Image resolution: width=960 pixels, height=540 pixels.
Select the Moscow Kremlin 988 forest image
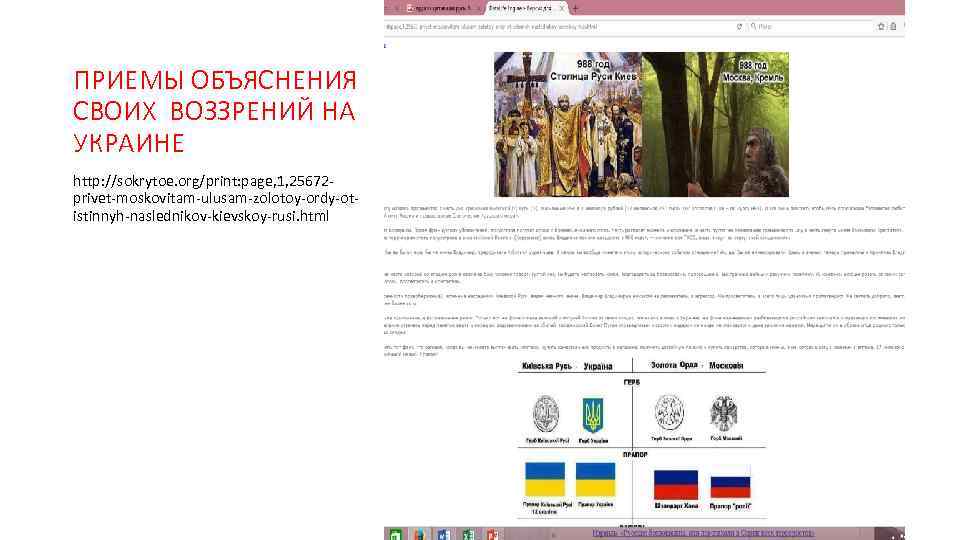[x=715, y=124]
